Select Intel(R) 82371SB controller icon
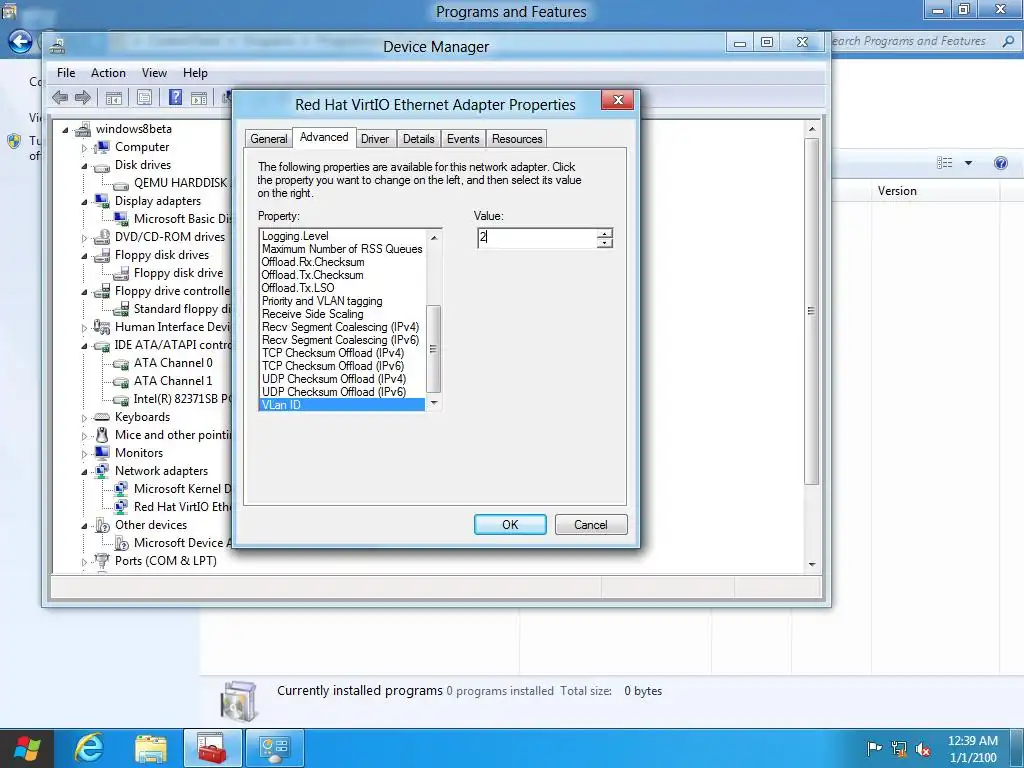This screenshot has height=768, width=1024. [x=121, y=400]
